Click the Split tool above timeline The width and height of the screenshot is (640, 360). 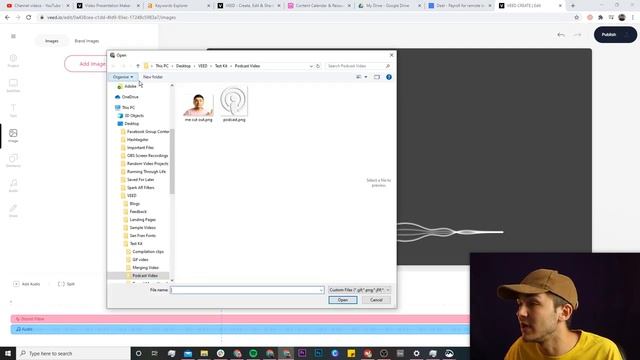(67, 284)
